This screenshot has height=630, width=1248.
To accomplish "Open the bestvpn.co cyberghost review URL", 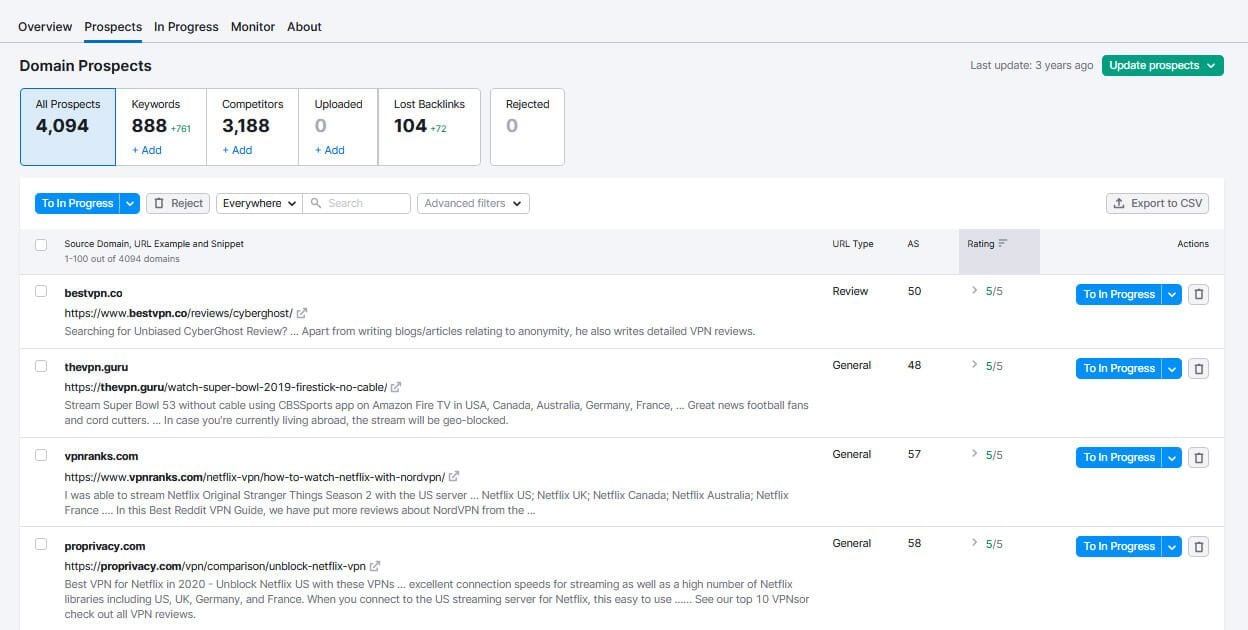I will [x=179, y=313].
